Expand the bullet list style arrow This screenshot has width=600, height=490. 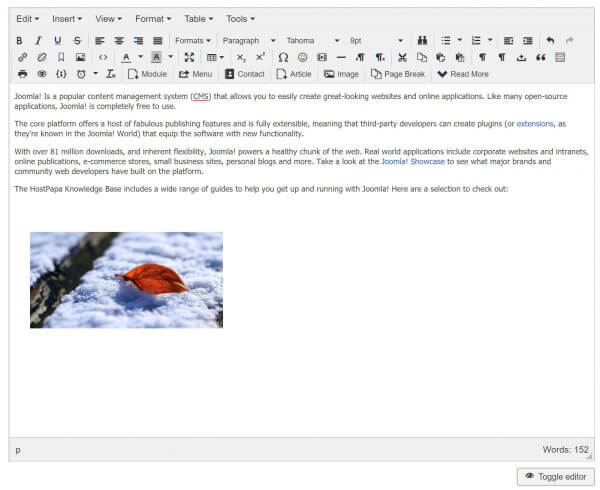[460, 40]
